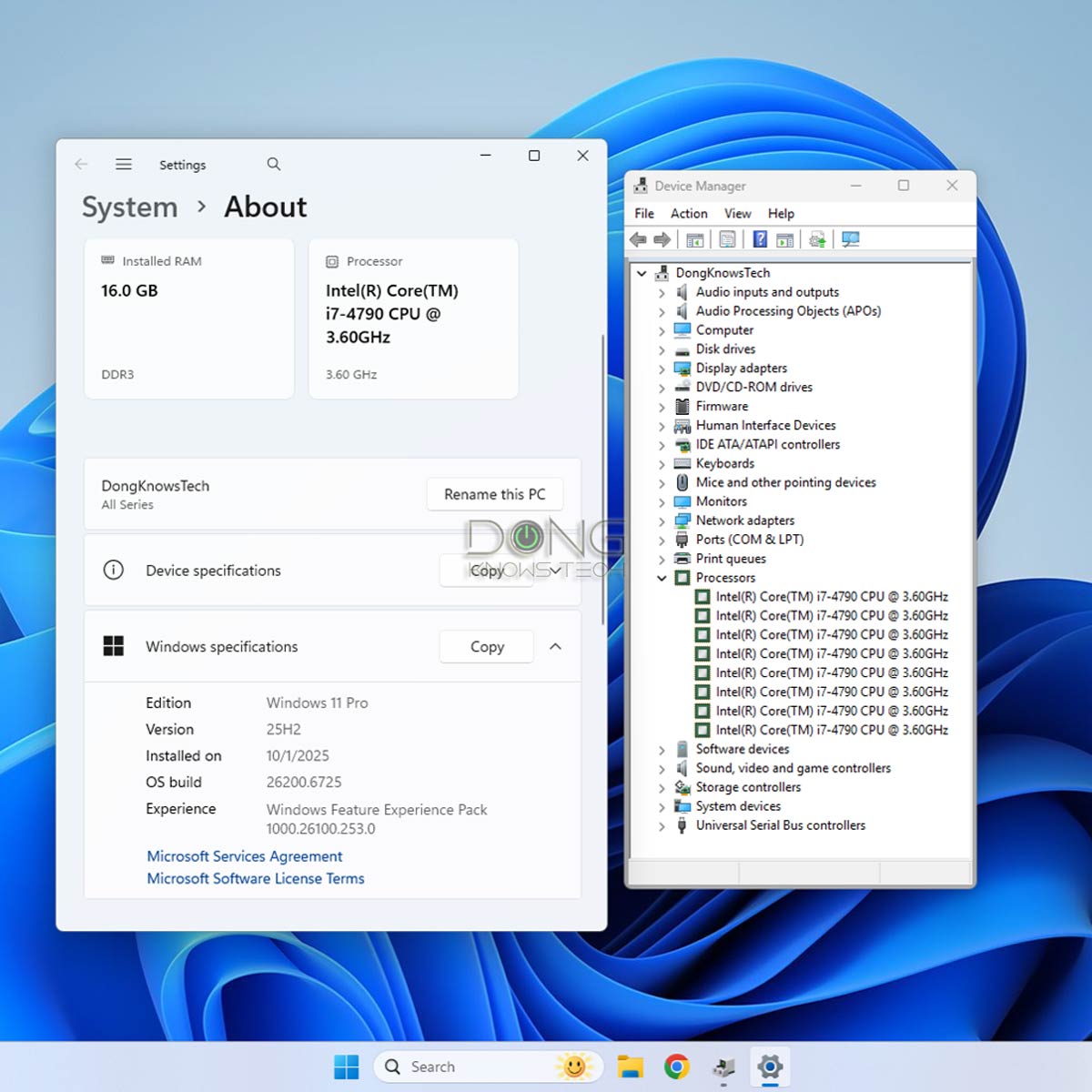
Task: Expand the Network adapters category
Action: (x=662, y=521)
